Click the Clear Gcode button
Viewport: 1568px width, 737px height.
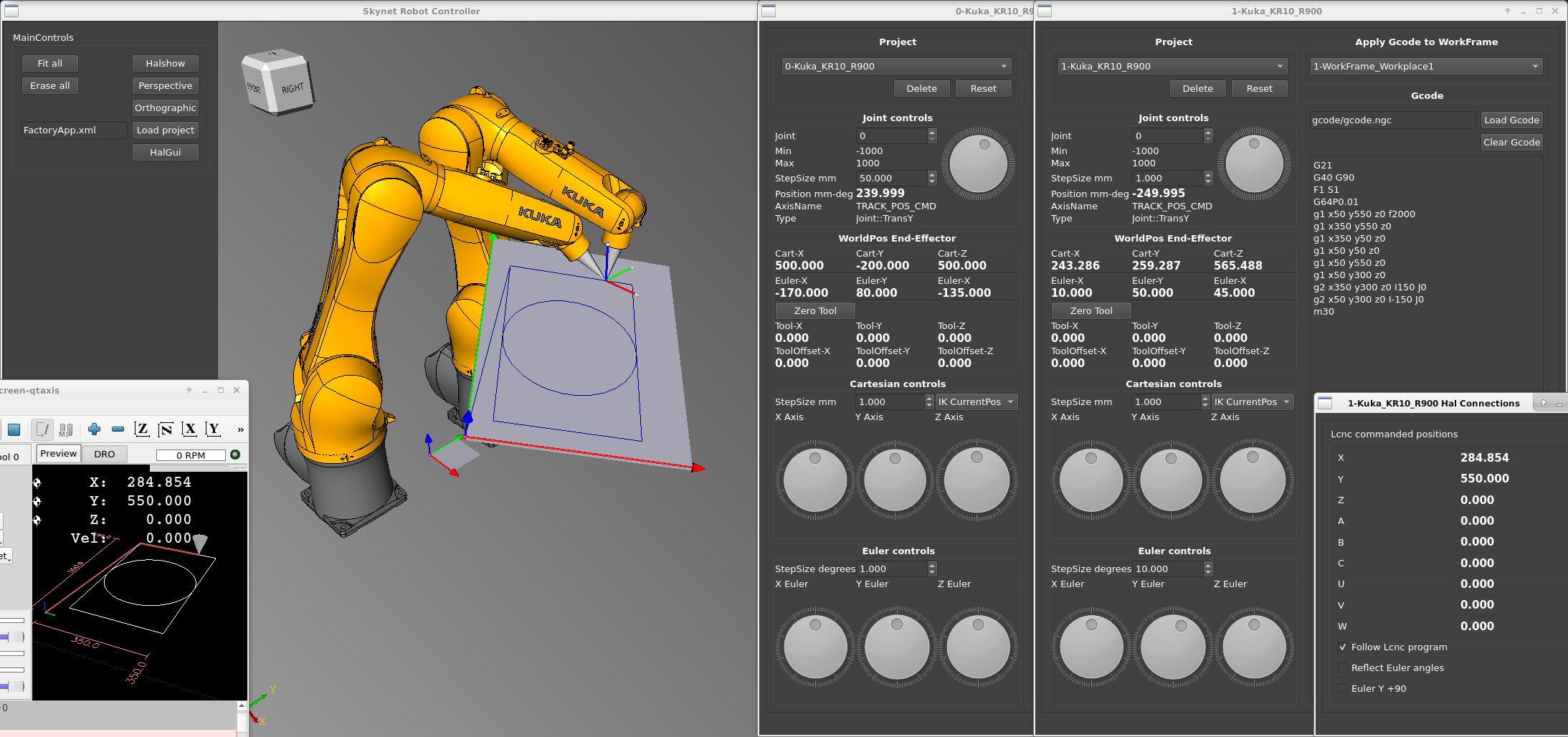click(1511, 142)
